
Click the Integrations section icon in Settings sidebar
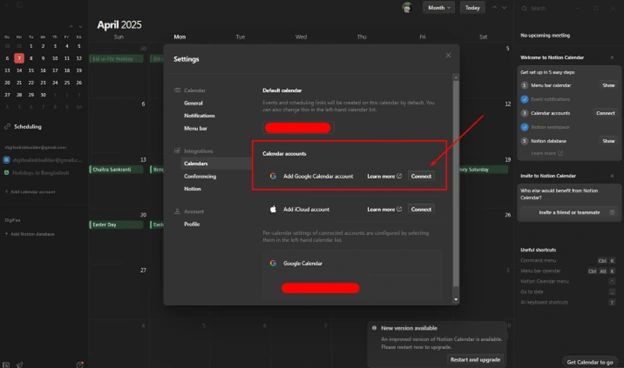click(x=177, y=151)
